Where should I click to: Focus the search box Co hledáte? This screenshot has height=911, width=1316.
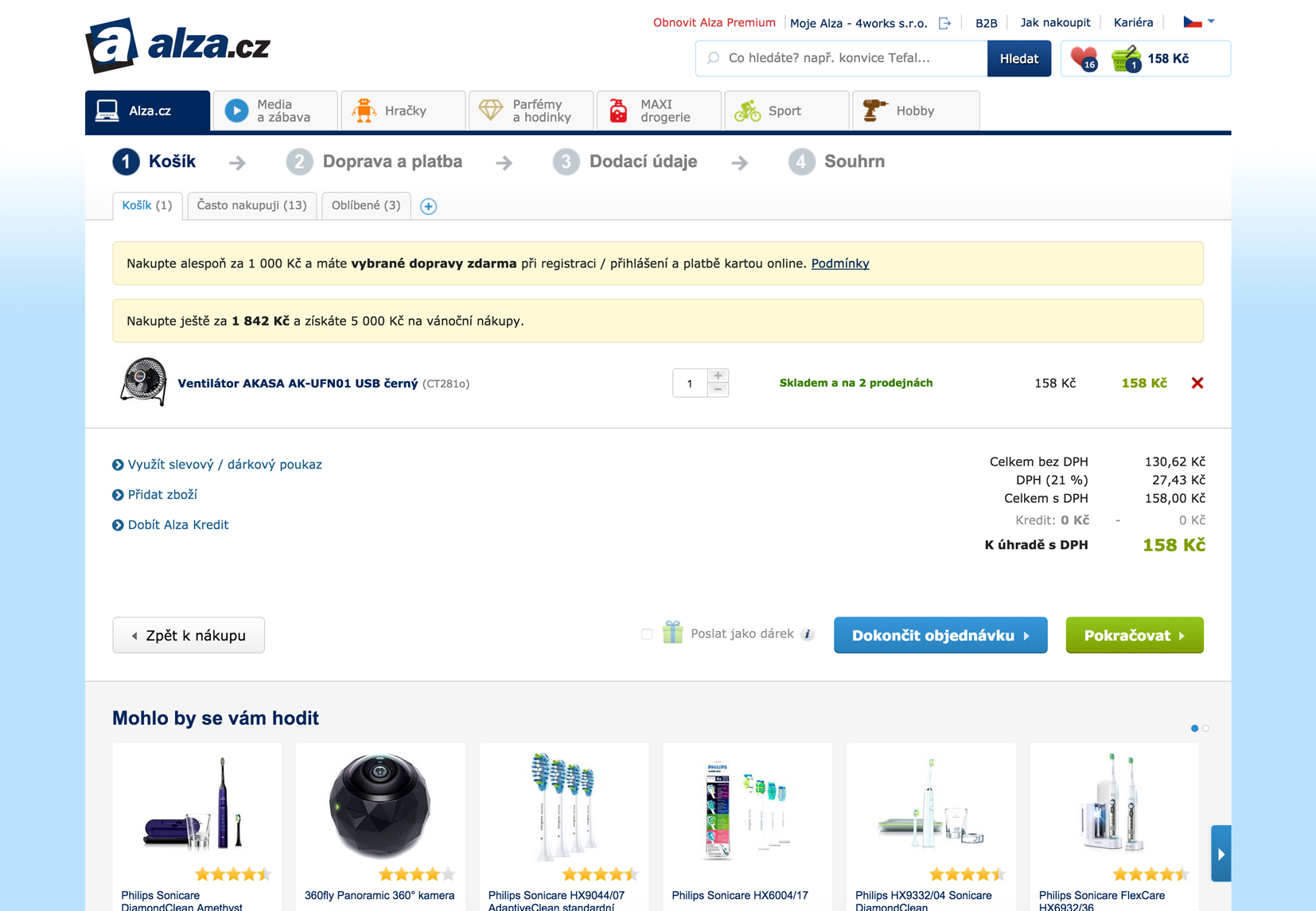[x=842, y=58]
